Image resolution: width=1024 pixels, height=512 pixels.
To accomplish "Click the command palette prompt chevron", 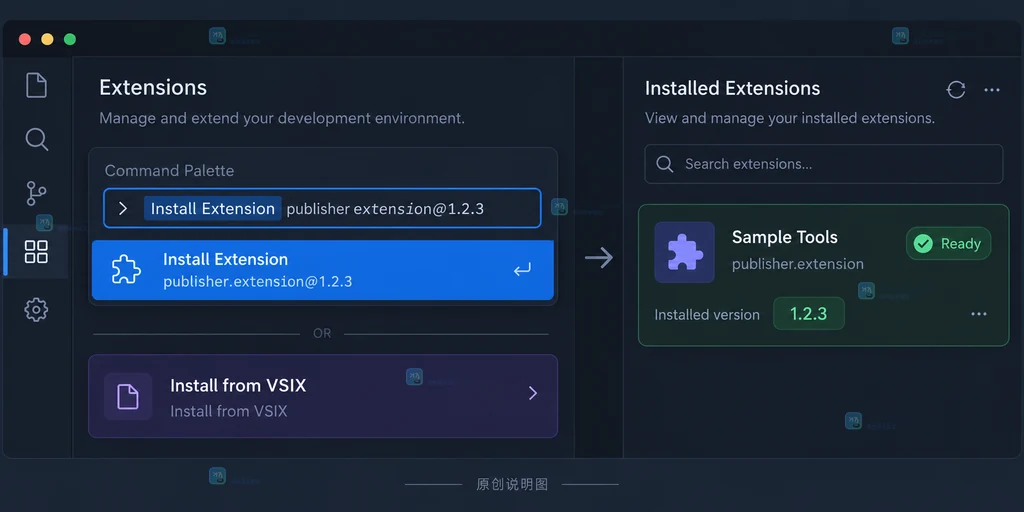I will point(123,208).
